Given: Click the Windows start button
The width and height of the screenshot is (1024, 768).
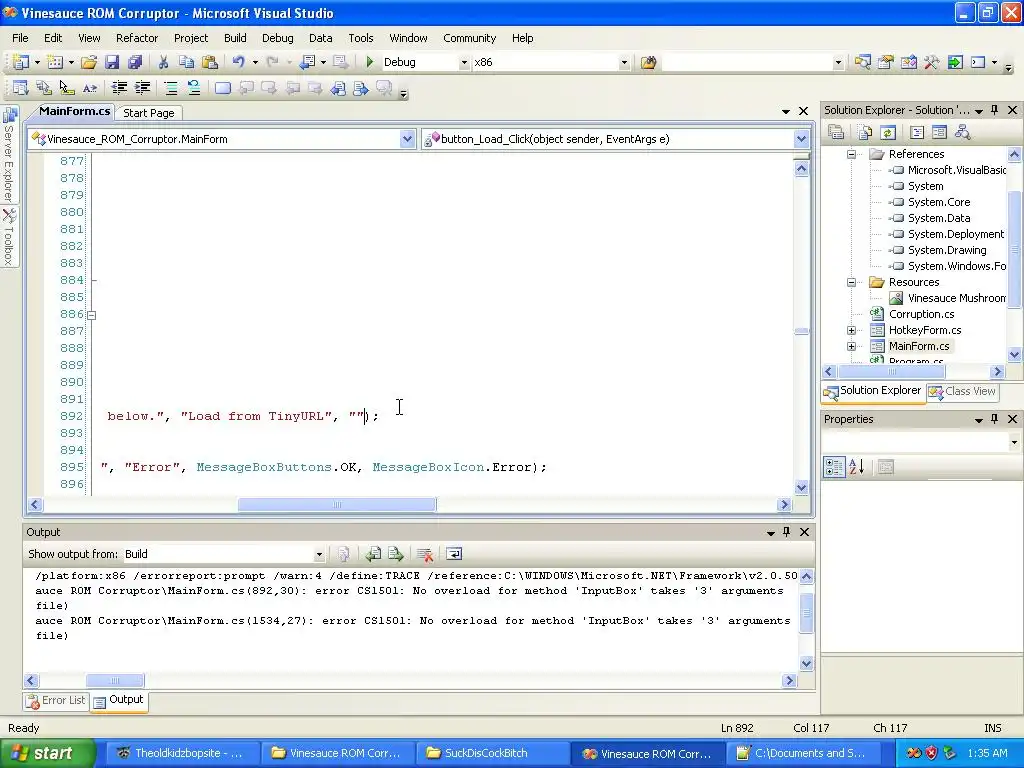Looking at the screenshot, I should click(48, 753).
